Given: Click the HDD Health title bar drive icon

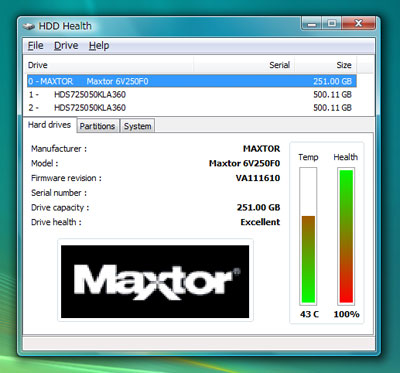Looking at the screenshot, I should (x=29, y=26).
